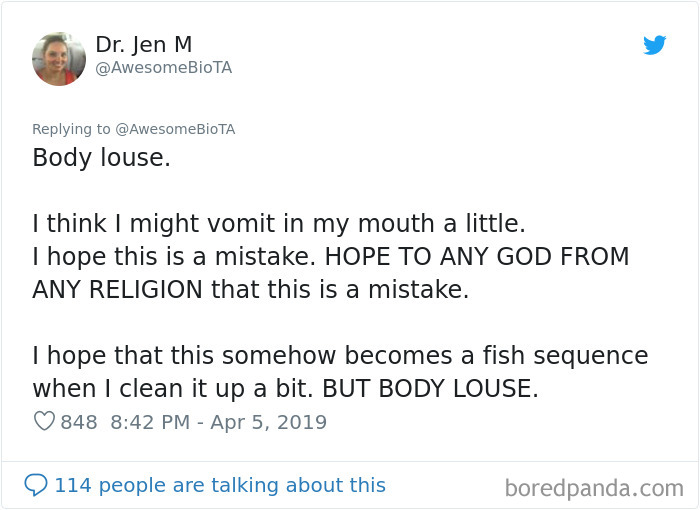The width and height of the screenshot is (700, 510).
Task: Click the speech bubble conversation icon
Action: [x=36, y=485]
